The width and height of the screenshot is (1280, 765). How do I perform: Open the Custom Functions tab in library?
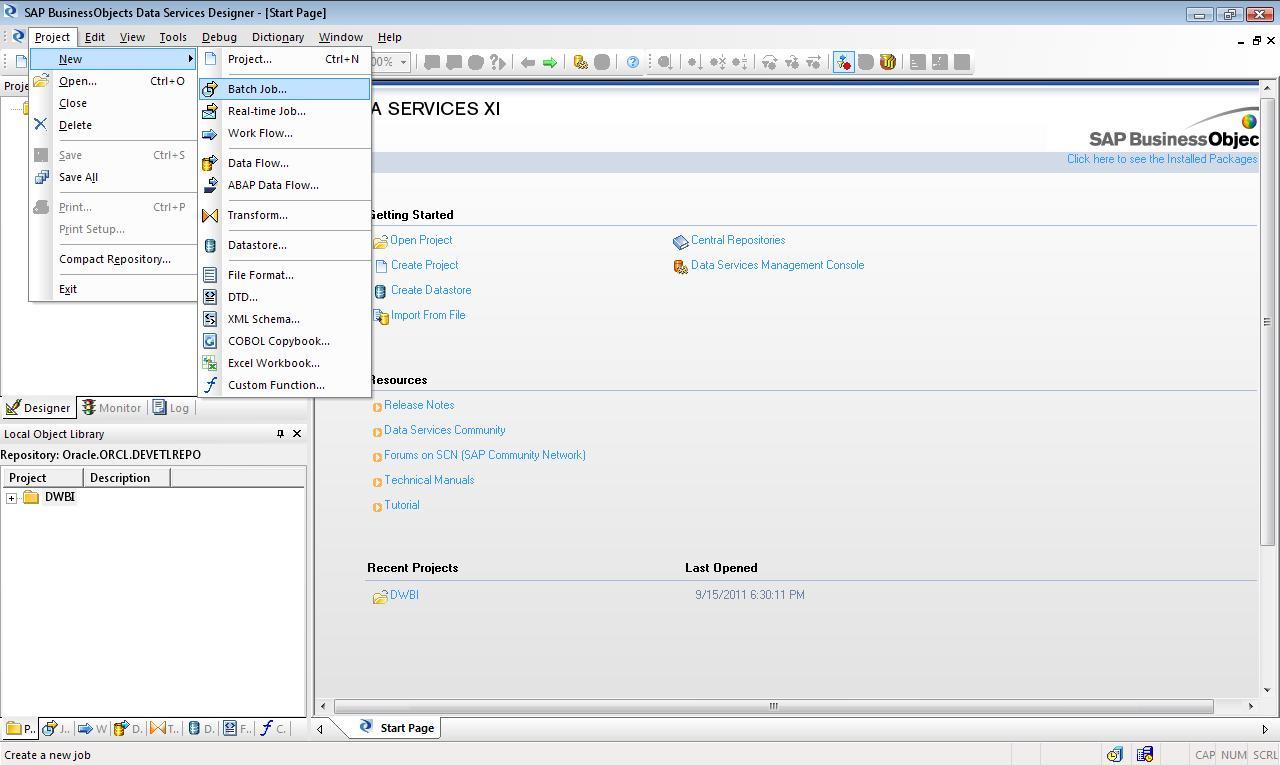pyautogui.click(x=273, y=728)
